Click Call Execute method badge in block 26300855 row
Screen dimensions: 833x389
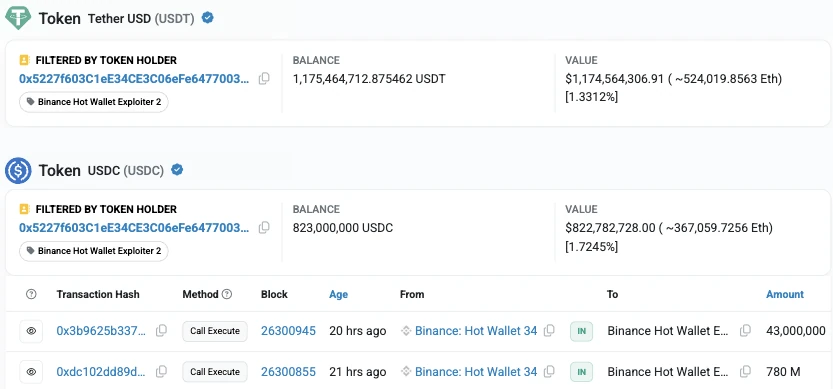215,371
